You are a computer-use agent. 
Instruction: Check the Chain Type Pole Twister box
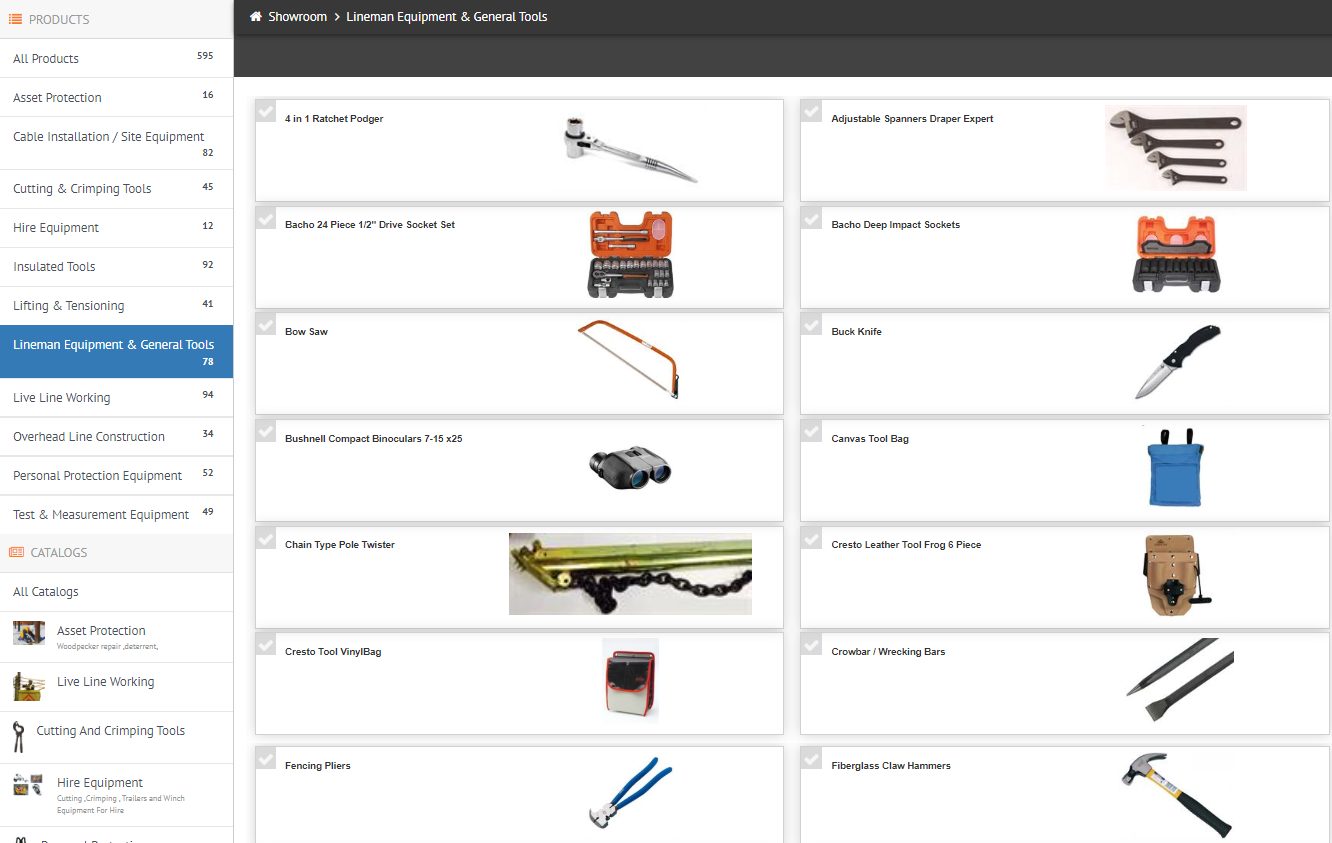[x=266, y=537]
